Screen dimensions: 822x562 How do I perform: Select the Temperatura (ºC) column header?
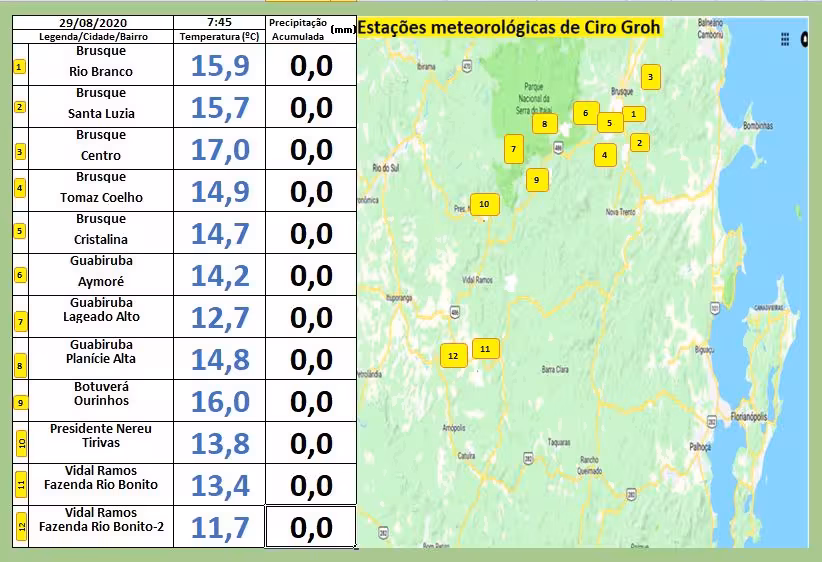[219, 36]
